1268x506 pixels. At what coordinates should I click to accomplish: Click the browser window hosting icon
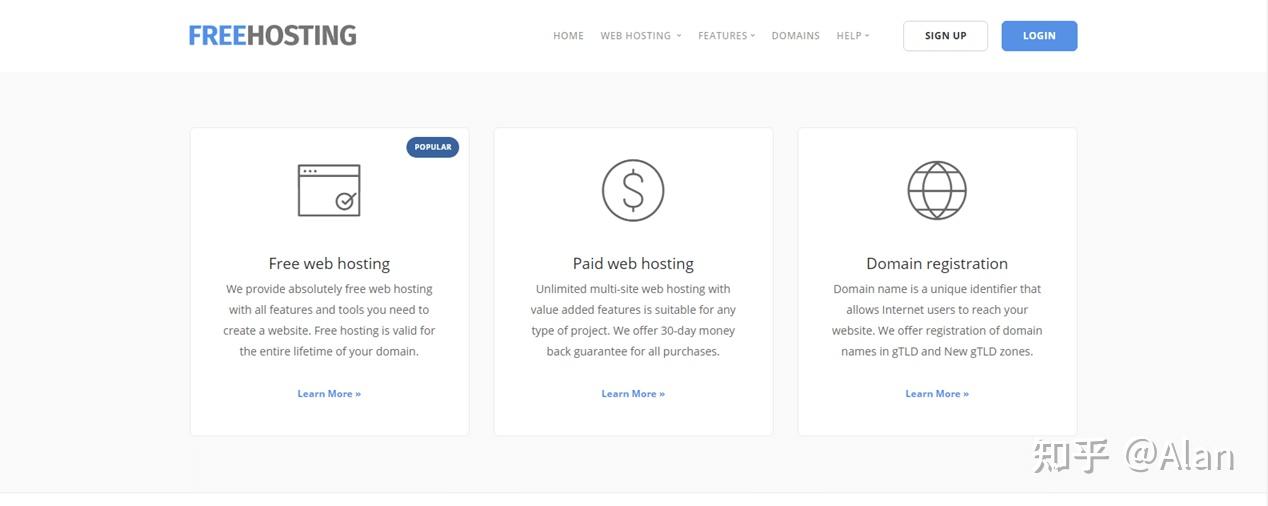pyautogui.click(x=329, y=190)
